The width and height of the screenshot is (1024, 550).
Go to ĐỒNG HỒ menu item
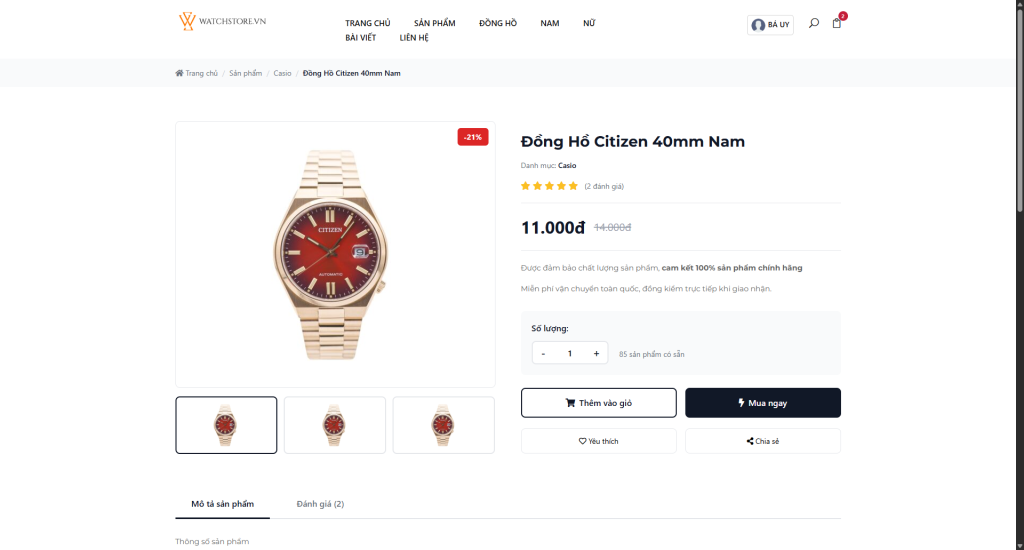tap(497, 23)
